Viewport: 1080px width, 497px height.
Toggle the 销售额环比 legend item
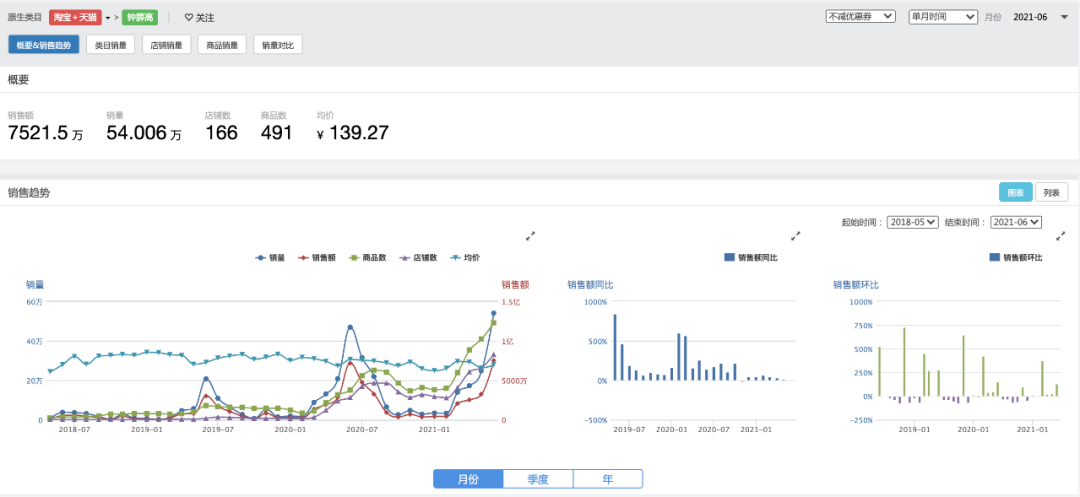[1017, 257]
